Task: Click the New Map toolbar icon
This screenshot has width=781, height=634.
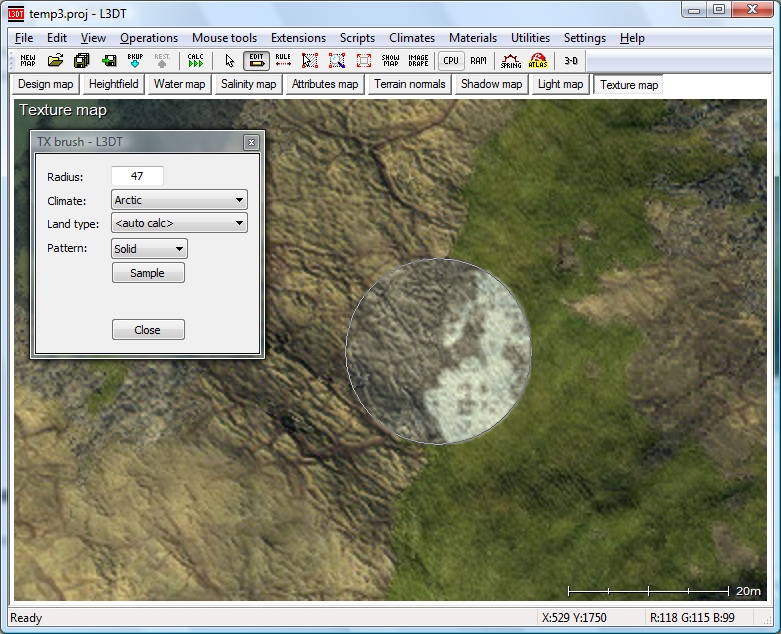Action: pos(27,61)
